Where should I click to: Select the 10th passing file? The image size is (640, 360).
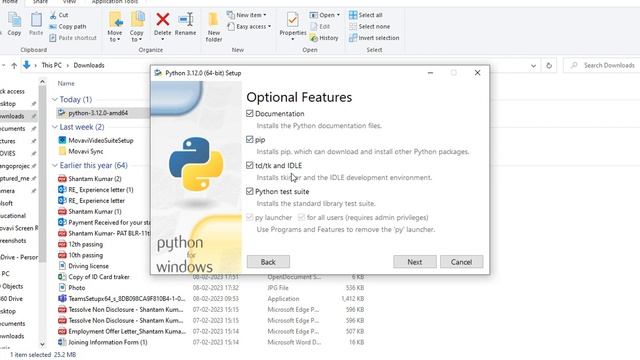click(x=80, y=256)
